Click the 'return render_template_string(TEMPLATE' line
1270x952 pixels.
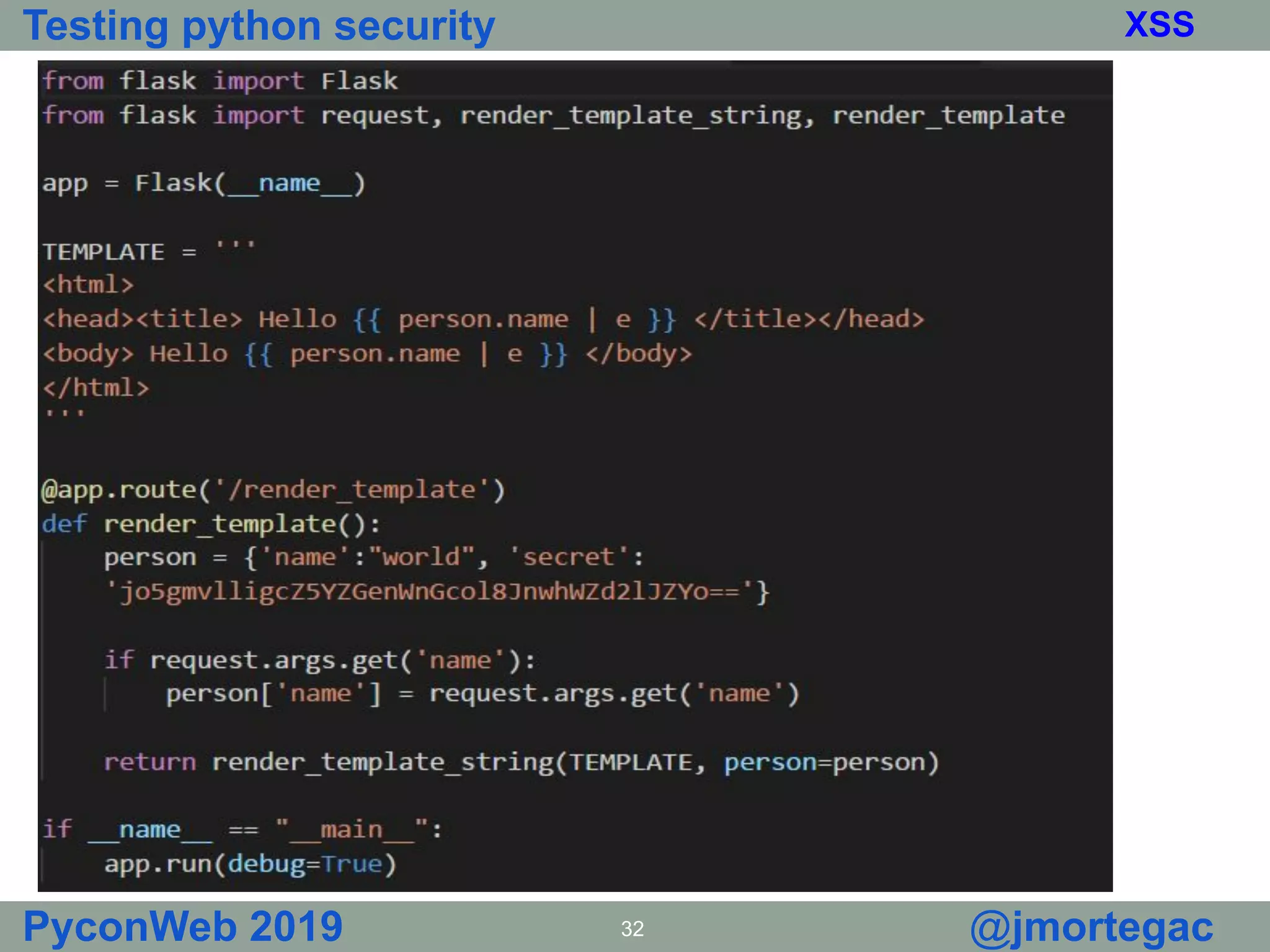(x=522, y=762)
